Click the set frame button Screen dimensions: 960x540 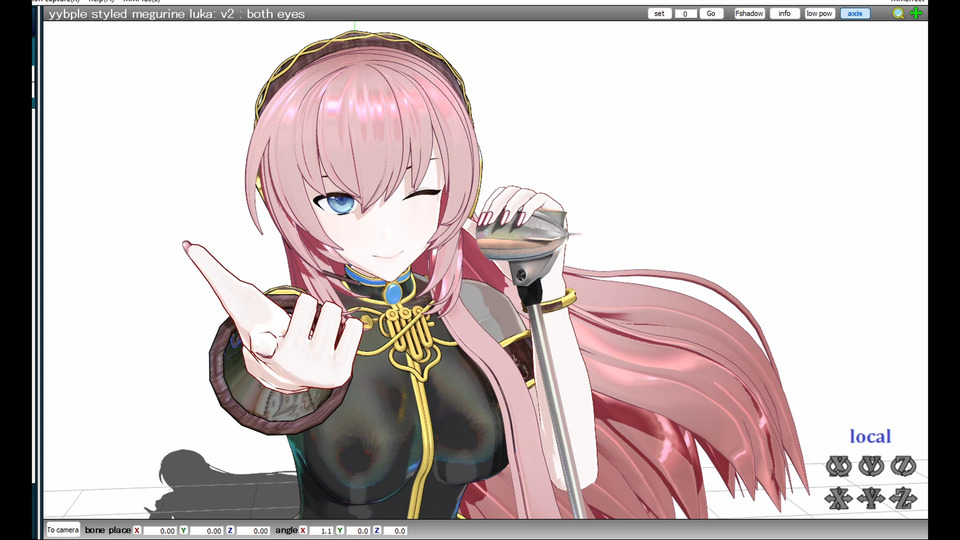click(659, 13)
